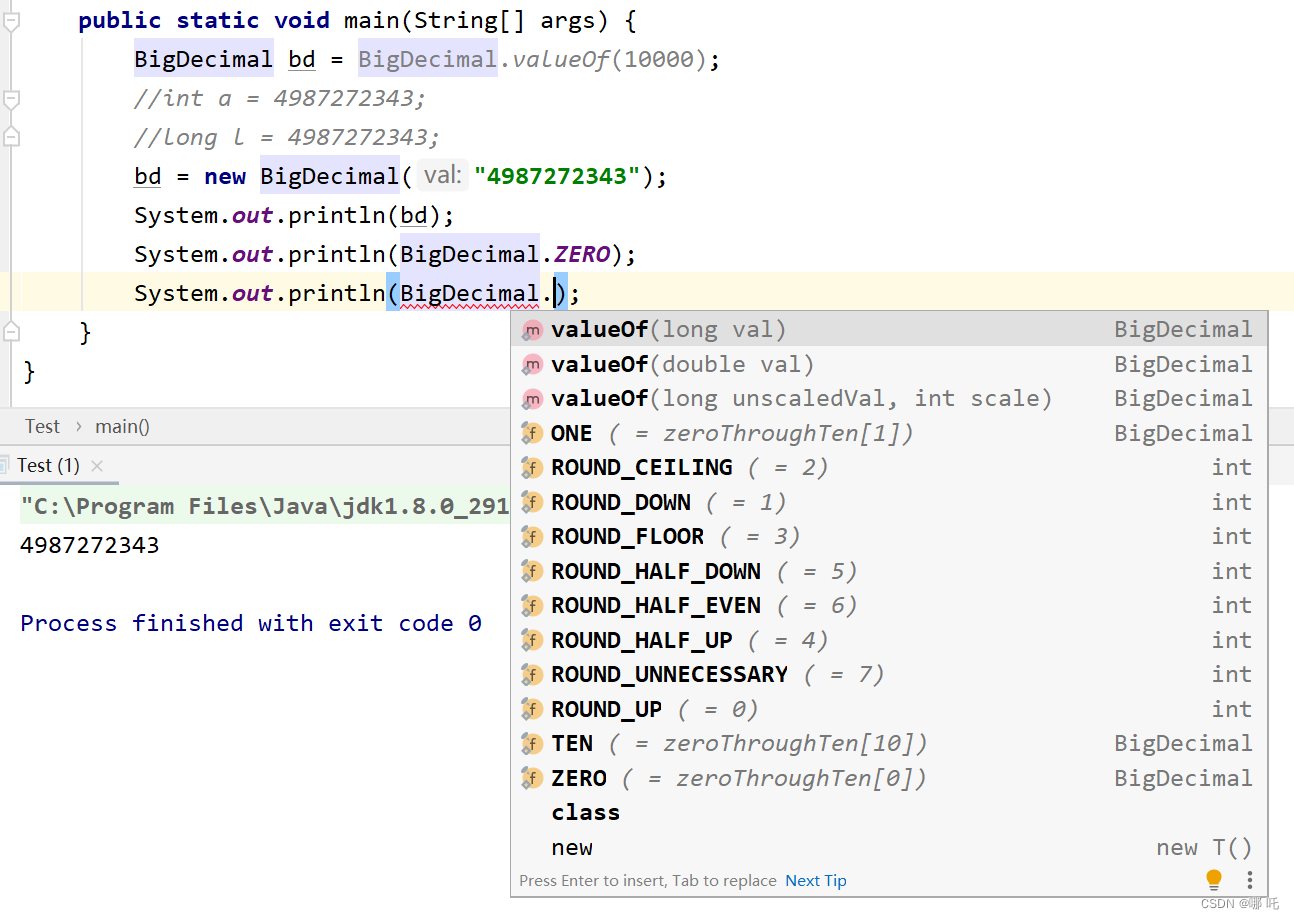Viewport: 1294px width, 919px height.
Task: Select the class keyword completion entry
Action: pos(585,812)
